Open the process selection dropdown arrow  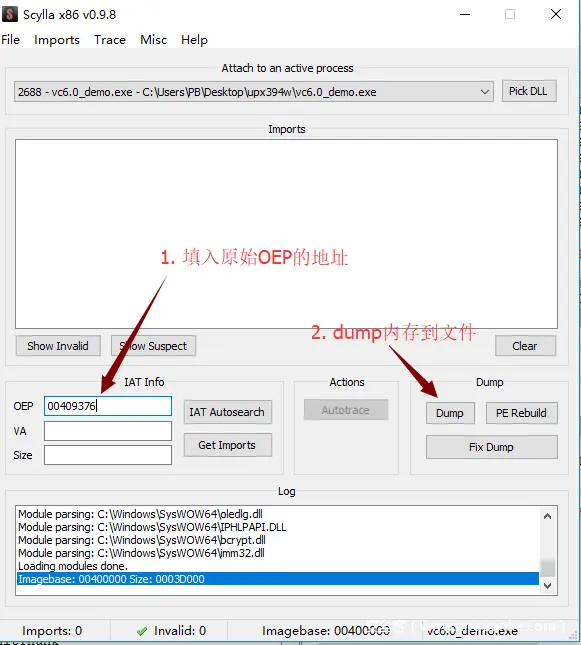click(x=485, y=92)
